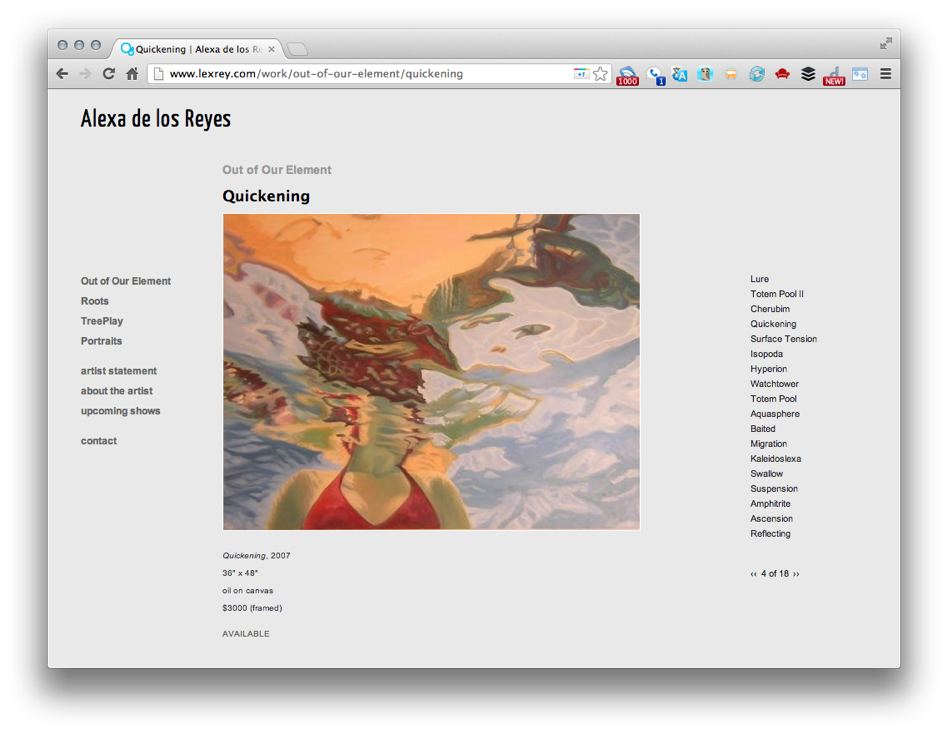Click the "4 of 18" page counter

pyautogui.click(x=774, y=574)
